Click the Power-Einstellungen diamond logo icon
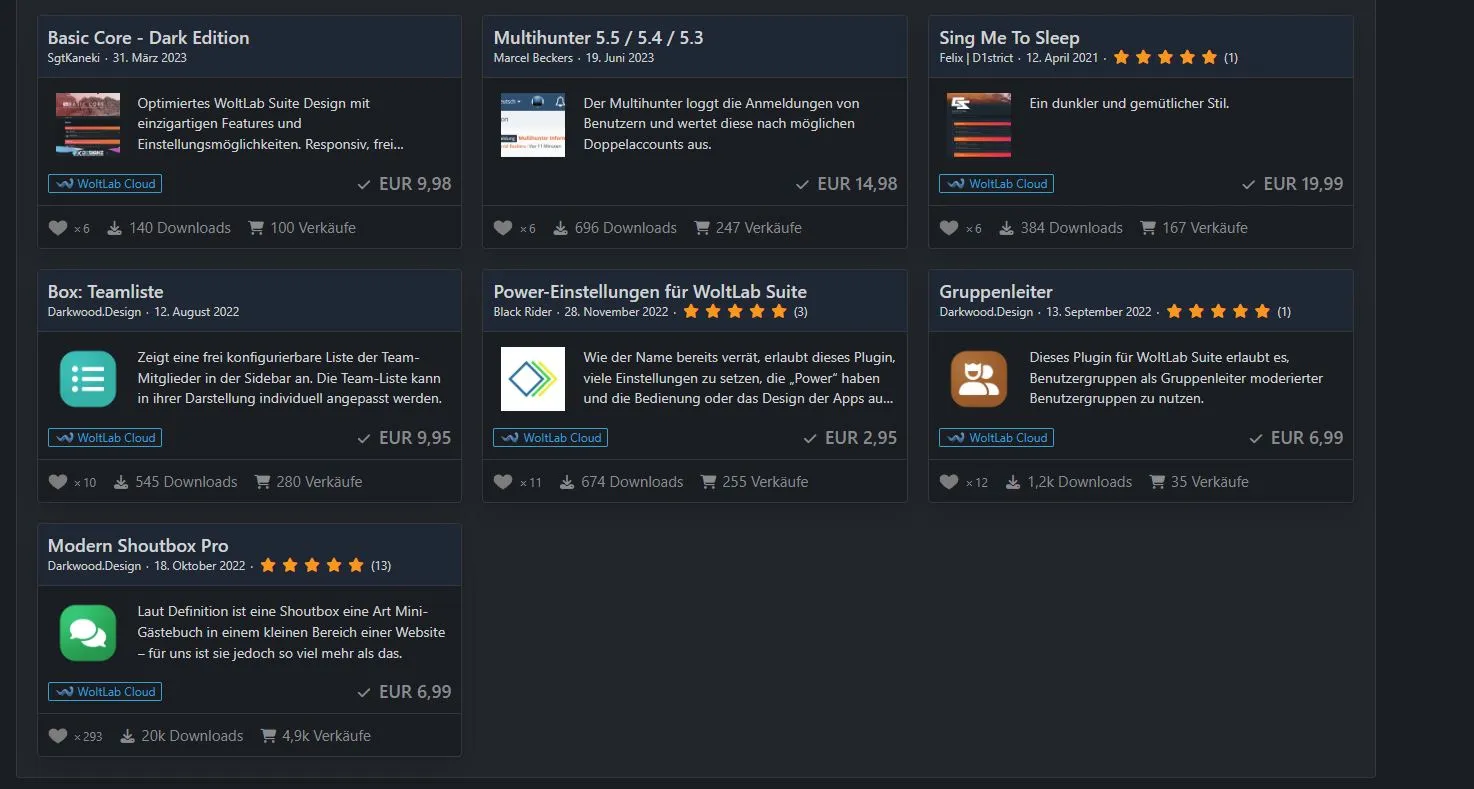 [x=533, y=379]
